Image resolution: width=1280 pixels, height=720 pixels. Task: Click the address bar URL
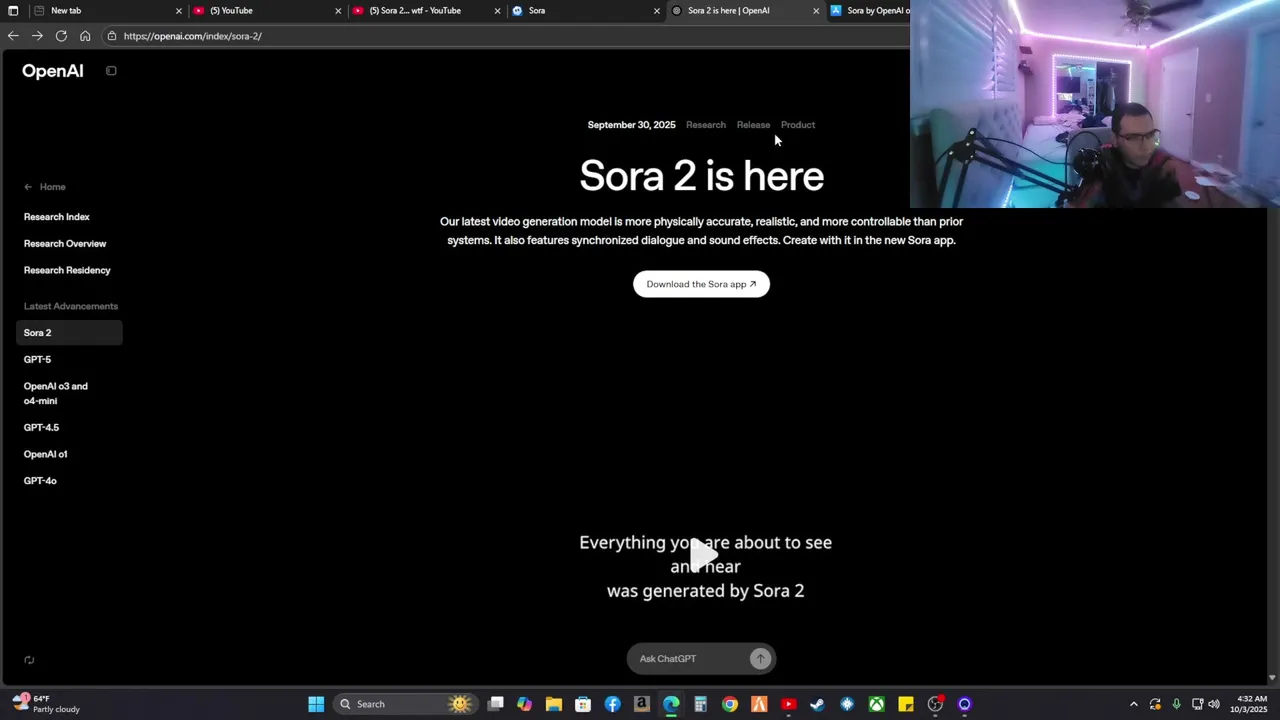click(x=193, y=36)
